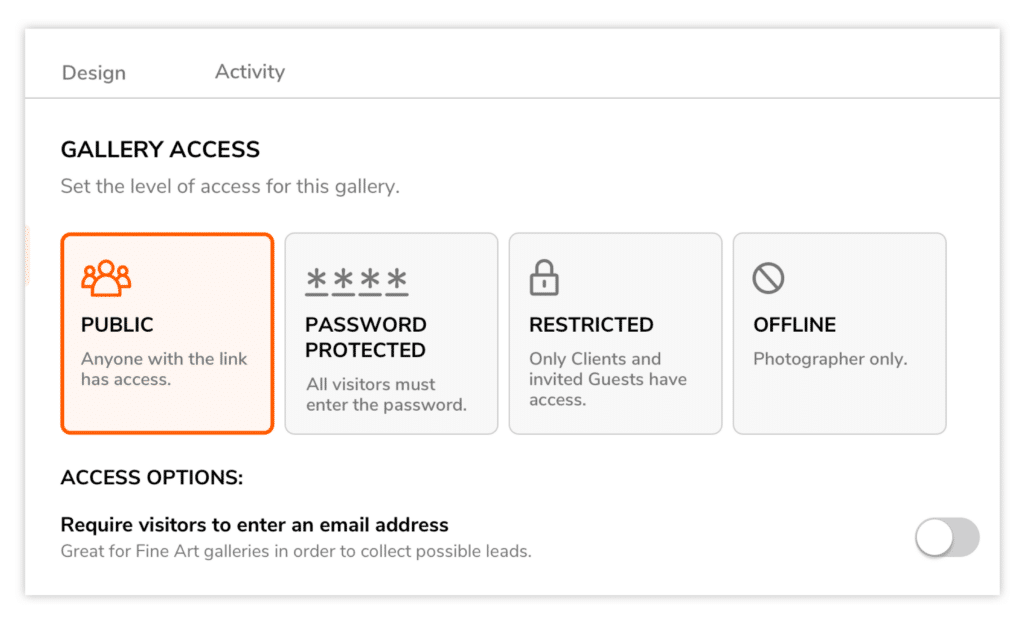Choose Password Protected gallery access
The height and width of the screenshot is (623, 1024).
[391, 333]
